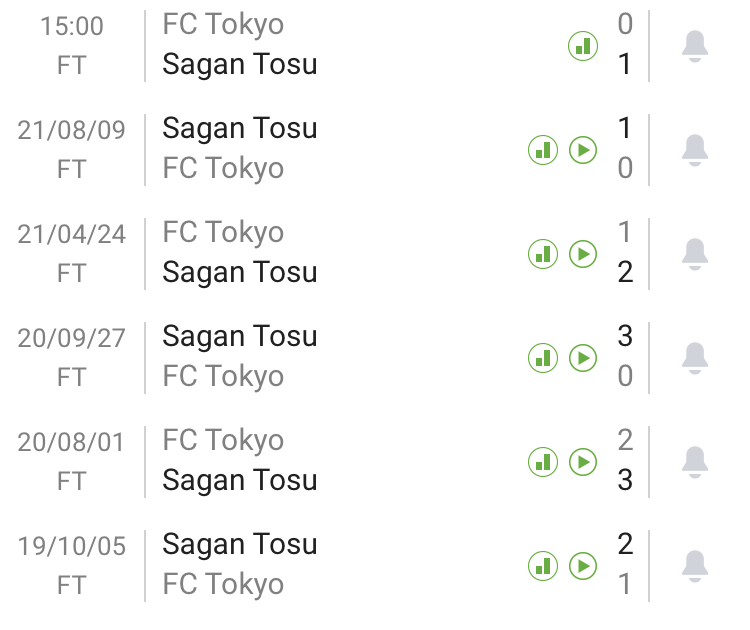
Task: Open stats icon for 21/04/24 match
Action: click(543, 254)
